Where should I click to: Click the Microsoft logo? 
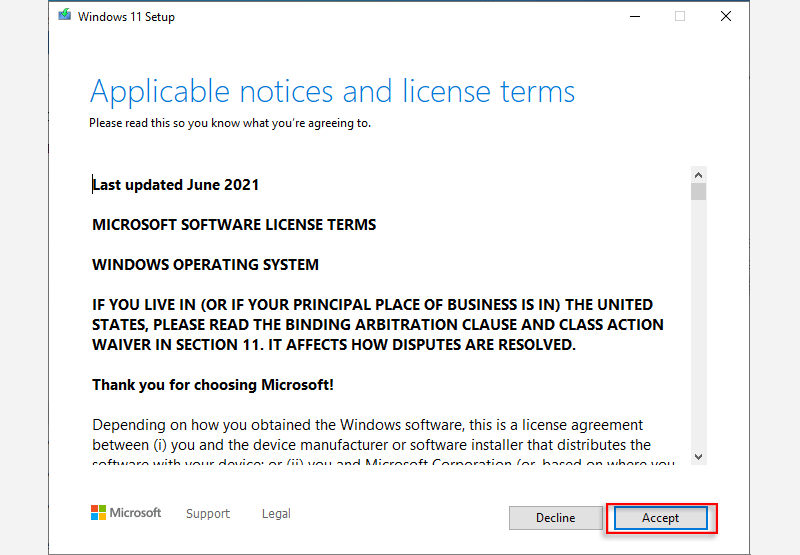click(126, 513)
